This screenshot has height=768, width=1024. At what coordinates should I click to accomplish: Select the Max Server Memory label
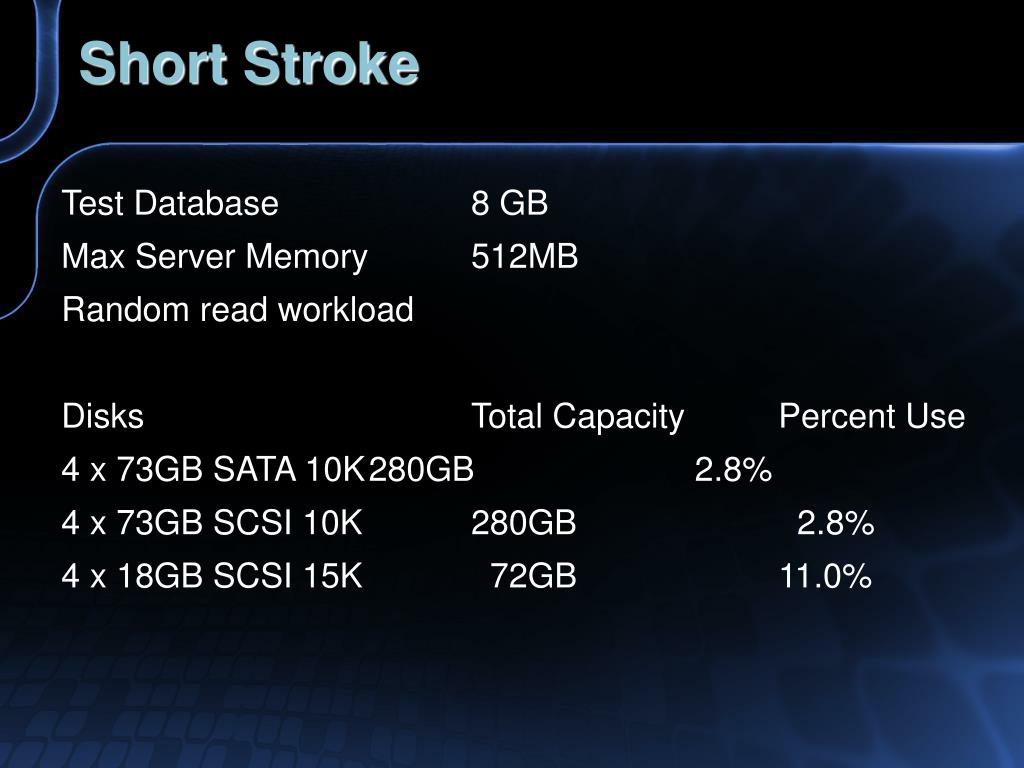[214, 257]
